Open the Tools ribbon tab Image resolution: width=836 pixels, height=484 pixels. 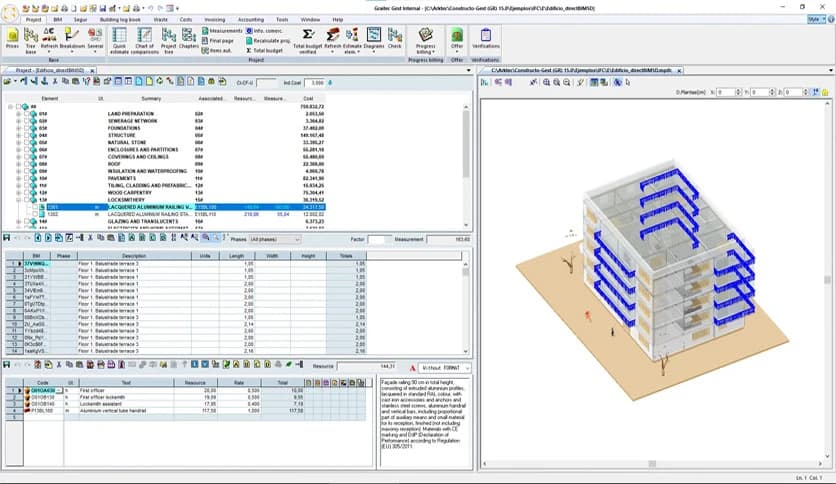pos(282,20)
